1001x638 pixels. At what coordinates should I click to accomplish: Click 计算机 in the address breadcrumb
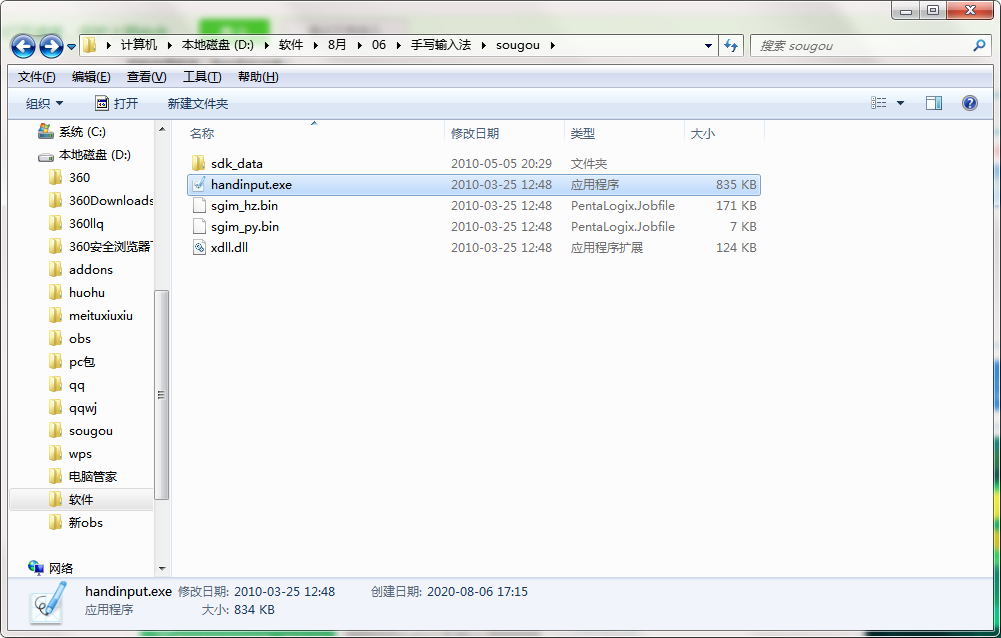(139, 45)
